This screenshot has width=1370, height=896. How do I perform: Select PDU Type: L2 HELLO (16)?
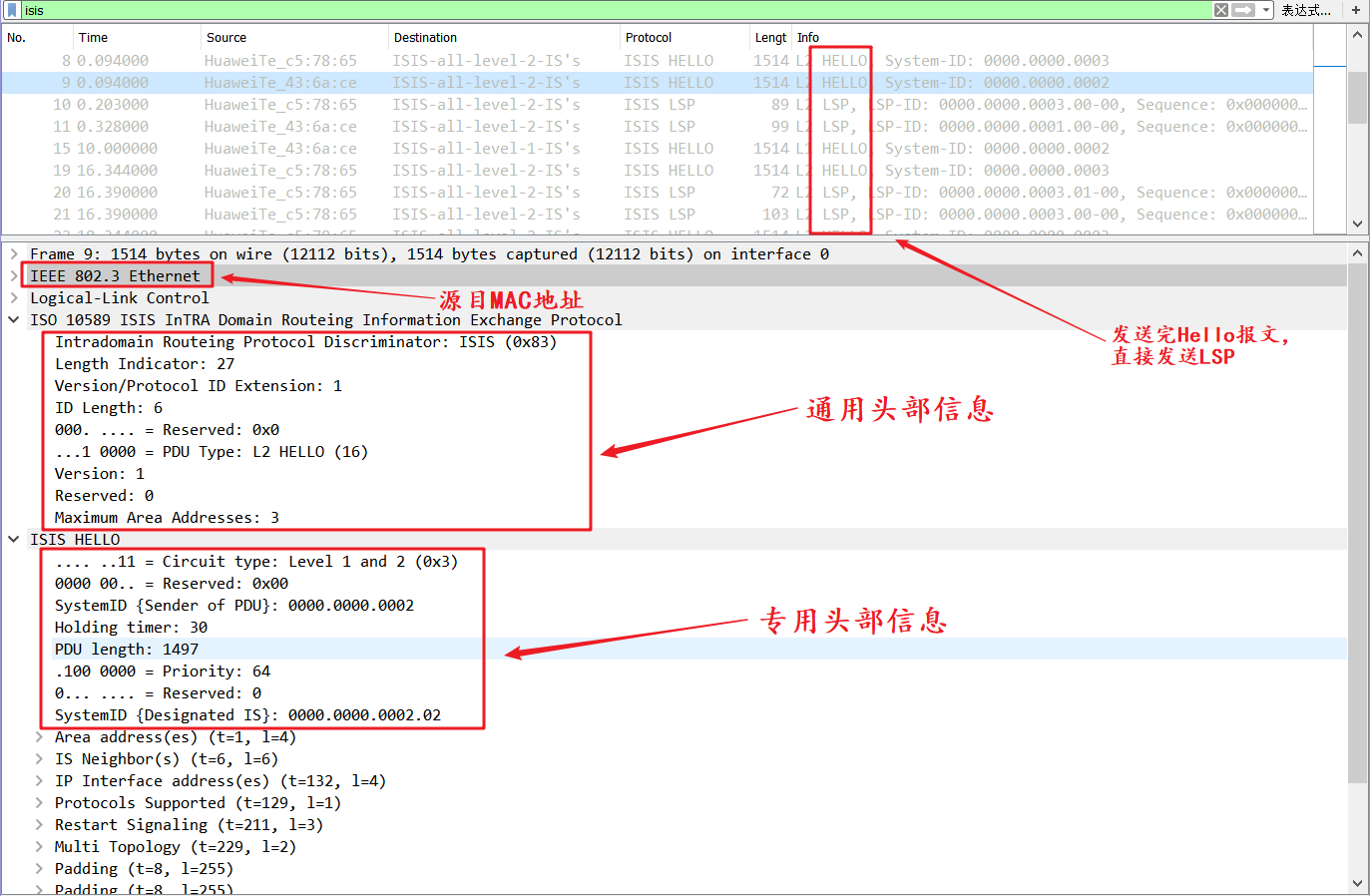pyautogui.click(x=212, y=452)
